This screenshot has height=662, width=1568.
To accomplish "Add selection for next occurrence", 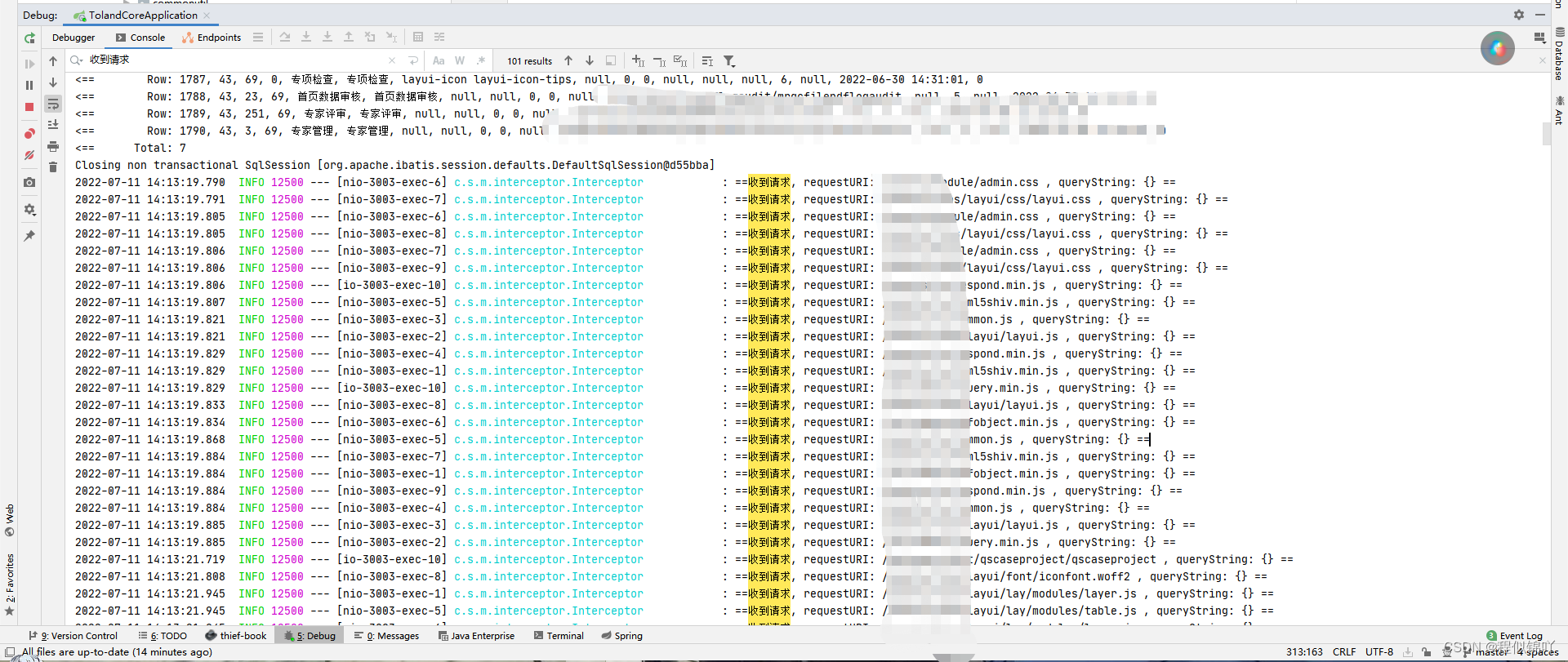I will pos(639,61).
